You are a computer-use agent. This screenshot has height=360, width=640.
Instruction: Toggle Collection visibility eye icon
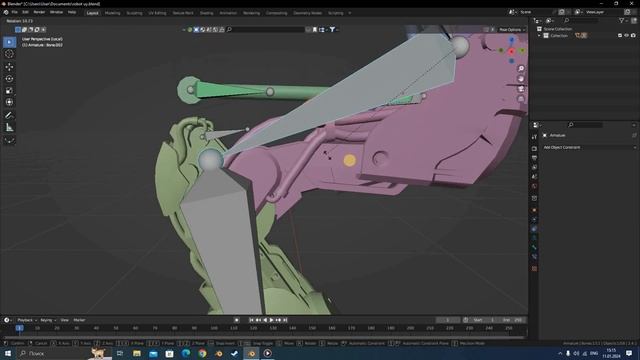pyautogui.click(x=627, y=36)
